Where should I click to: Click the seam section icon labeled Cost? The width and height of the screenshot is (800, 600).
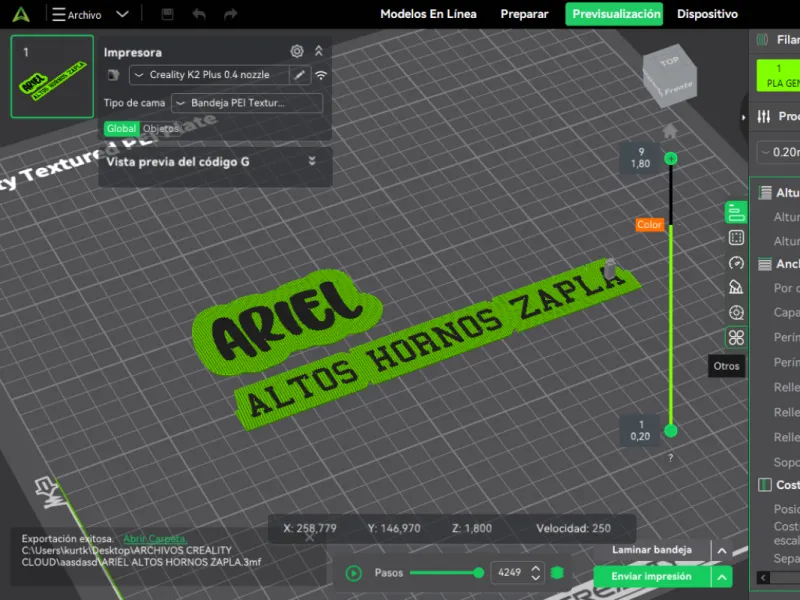click(x=764, y=485)
